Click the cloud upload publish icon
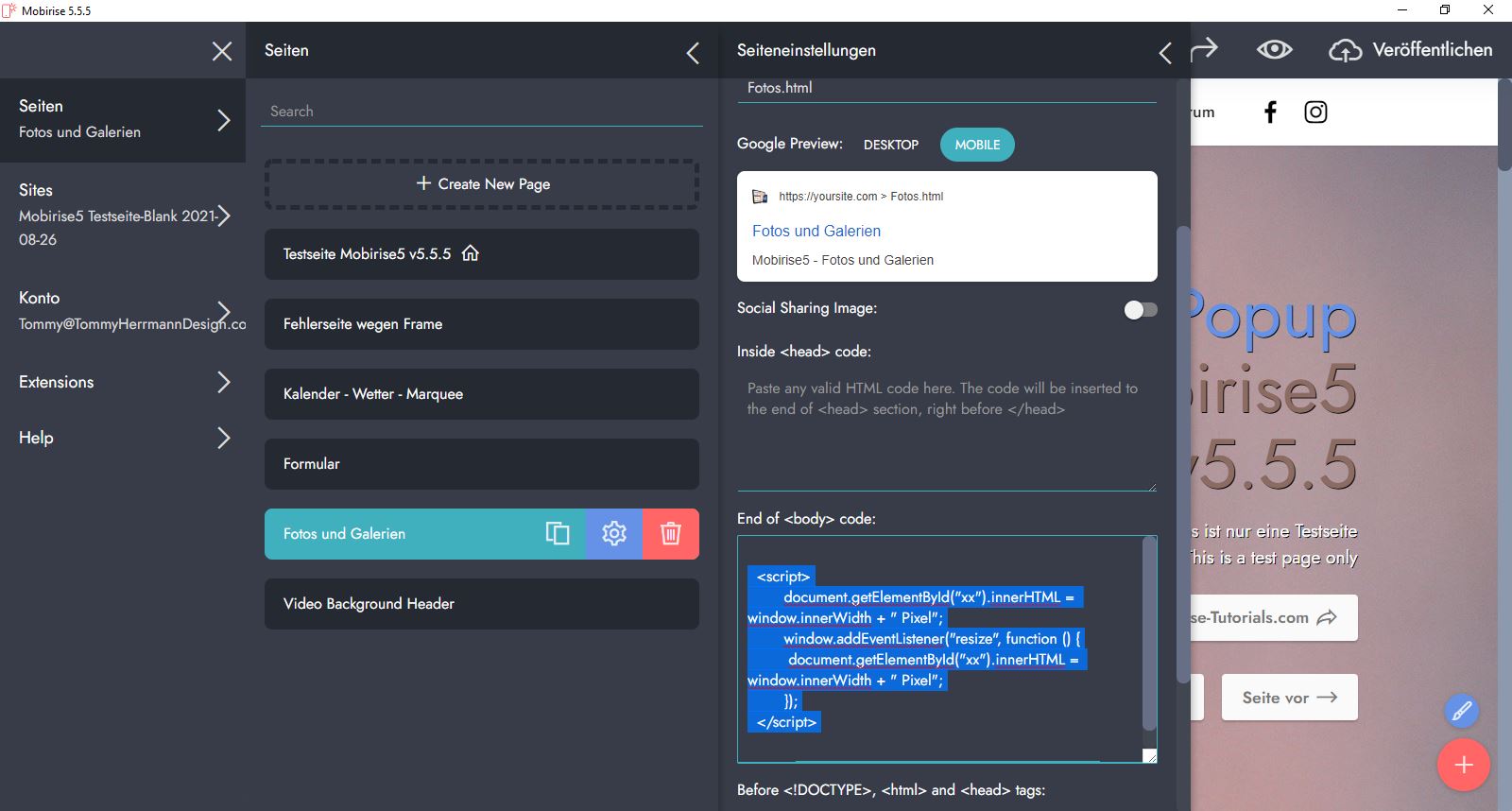The width and height of the screenshot is (1512, 811). [1345, 50]
